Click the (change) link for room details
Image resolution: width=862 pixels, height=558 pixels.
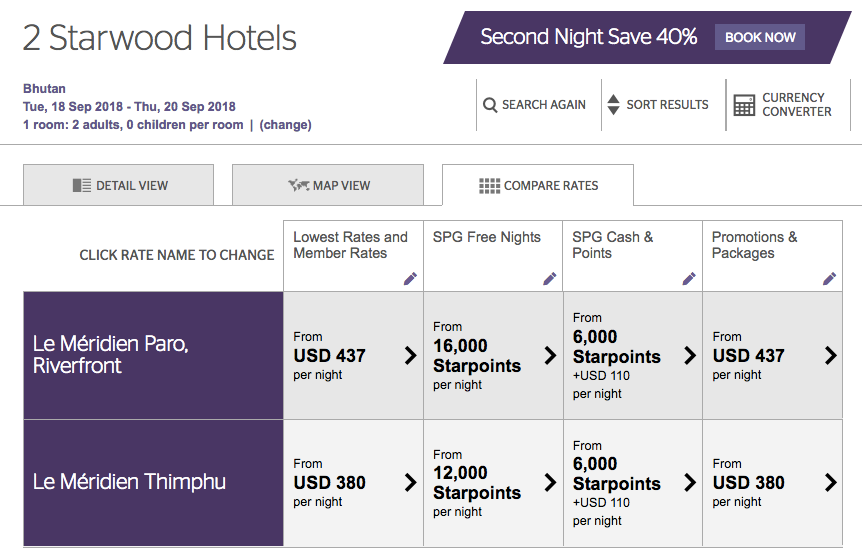286,125
